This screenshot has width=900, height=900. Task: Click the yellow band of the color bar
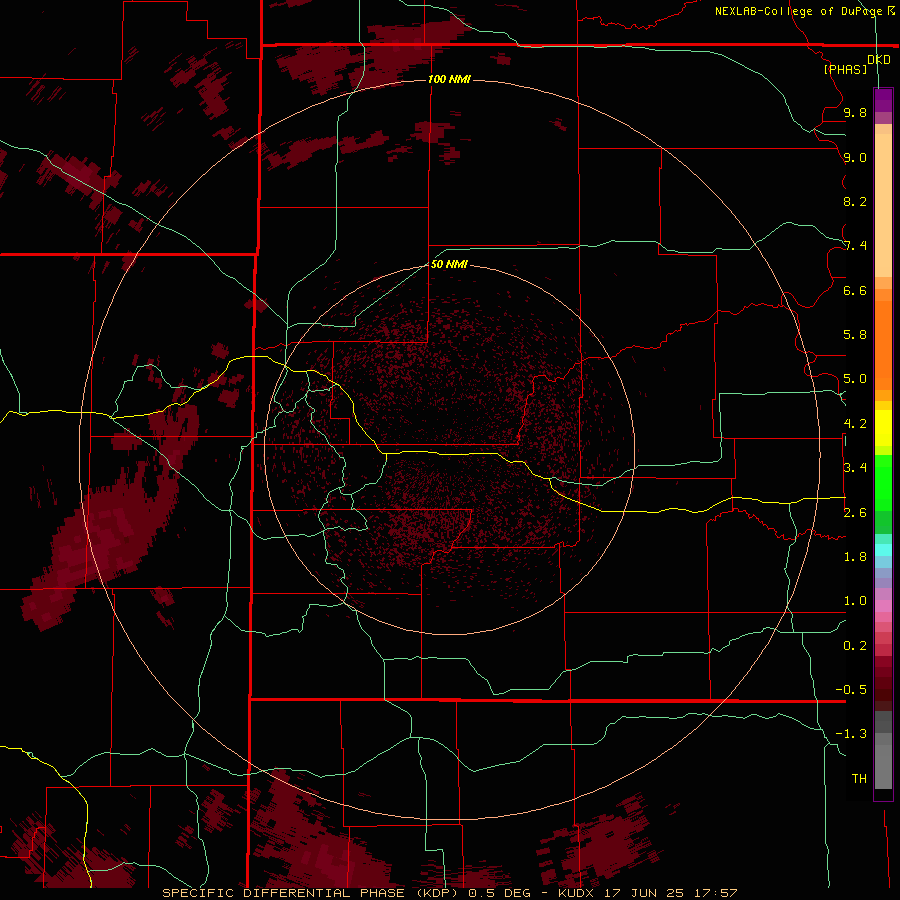click(883, 428)
